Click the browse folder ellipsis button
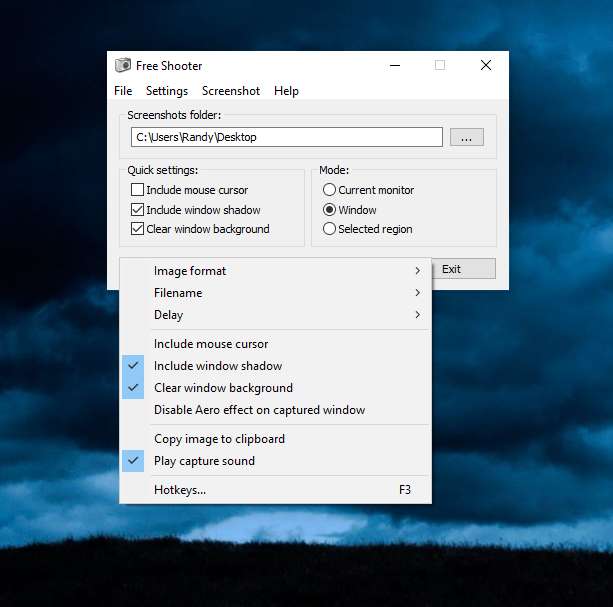This screenshot has height=607, width=613. pyautogui.click(x=466, y=137)
